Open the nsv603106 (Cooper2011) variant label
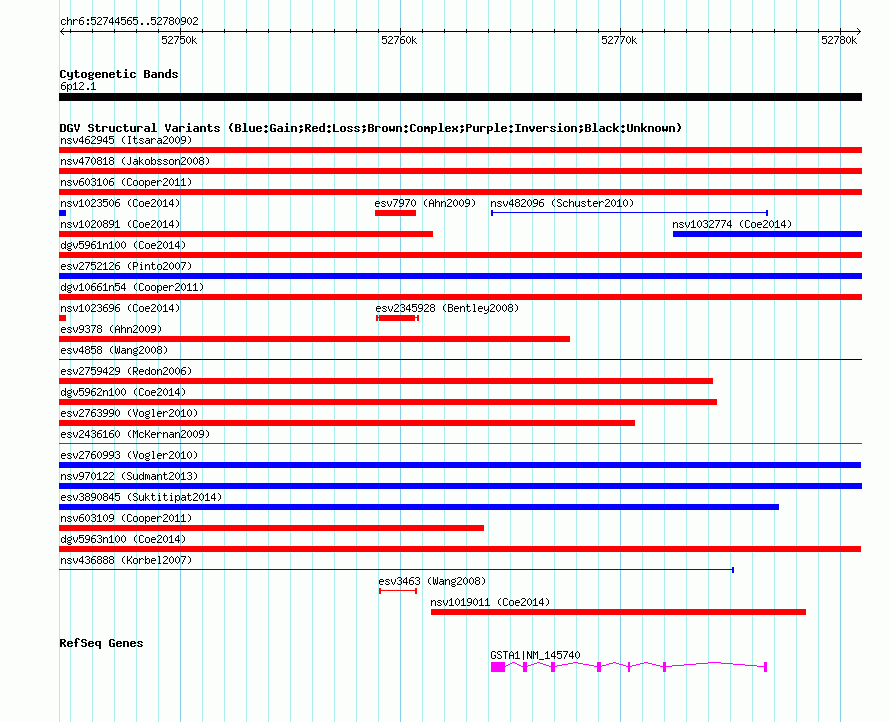The height and width of the screenshot is (722, 890). (126, 182)
